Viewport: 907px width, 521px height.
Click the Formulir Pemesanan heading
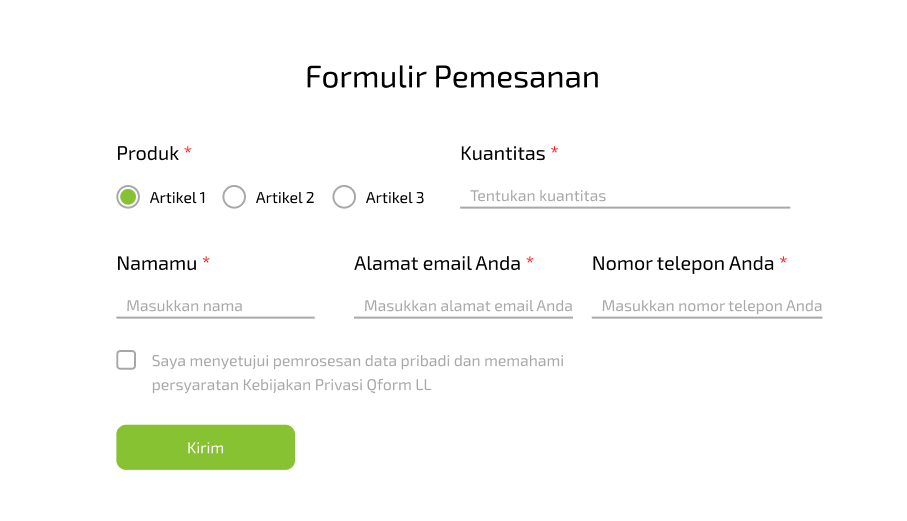(452, 77)
